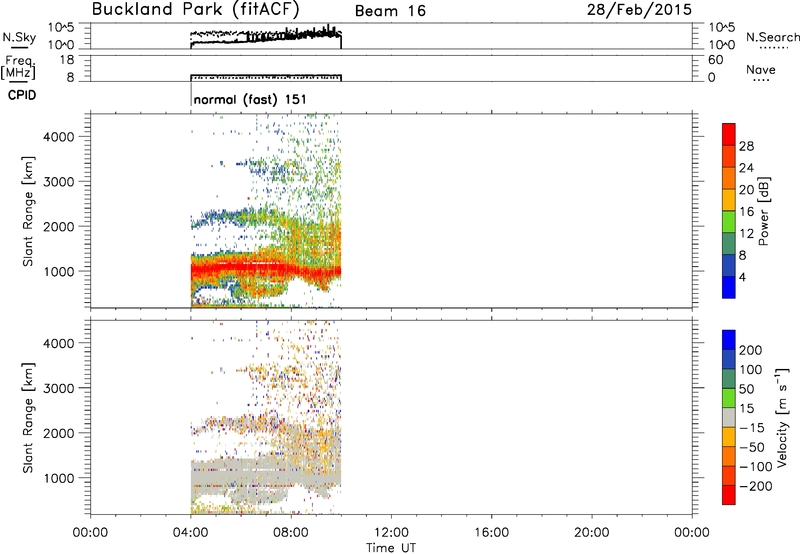Select the "Time UT" axis title
Screen dimensions: 800x554
[391, 548]
